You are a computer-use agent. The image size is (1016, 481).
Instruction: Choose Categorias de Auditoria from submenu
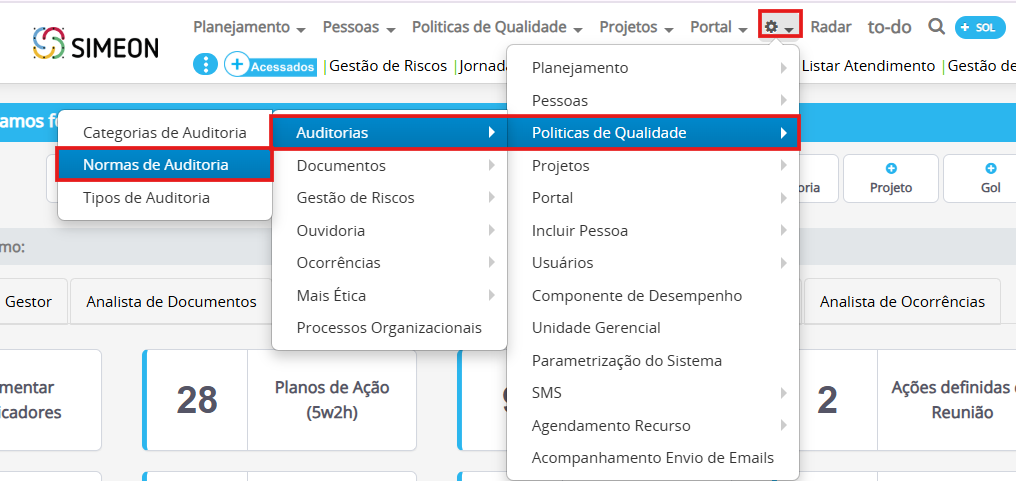(164, 132)
